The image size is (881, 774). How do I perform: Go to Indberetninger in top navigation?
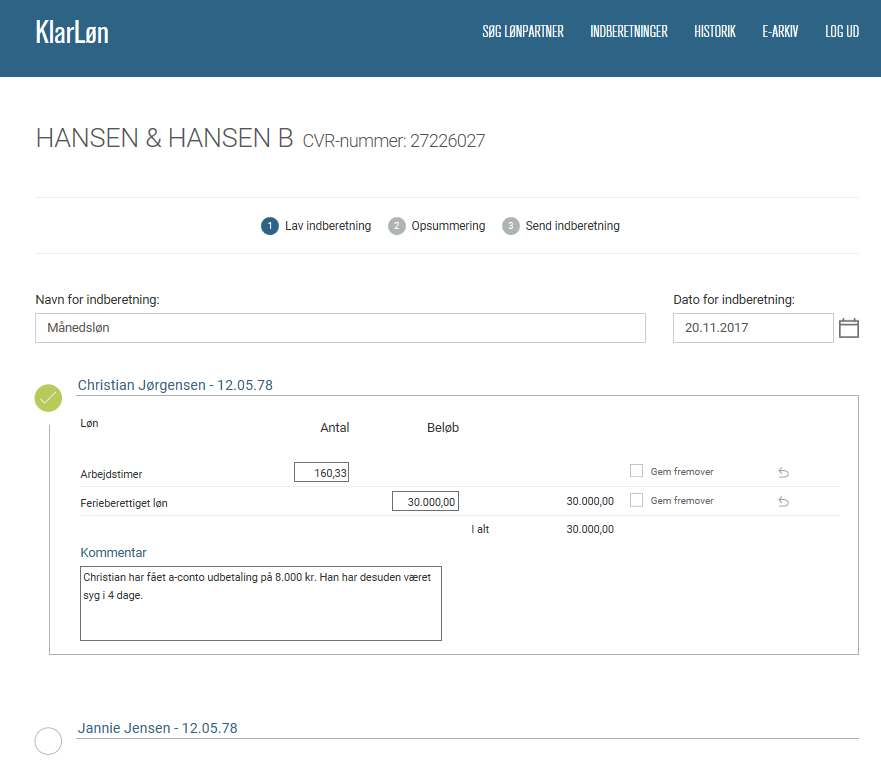629,32
